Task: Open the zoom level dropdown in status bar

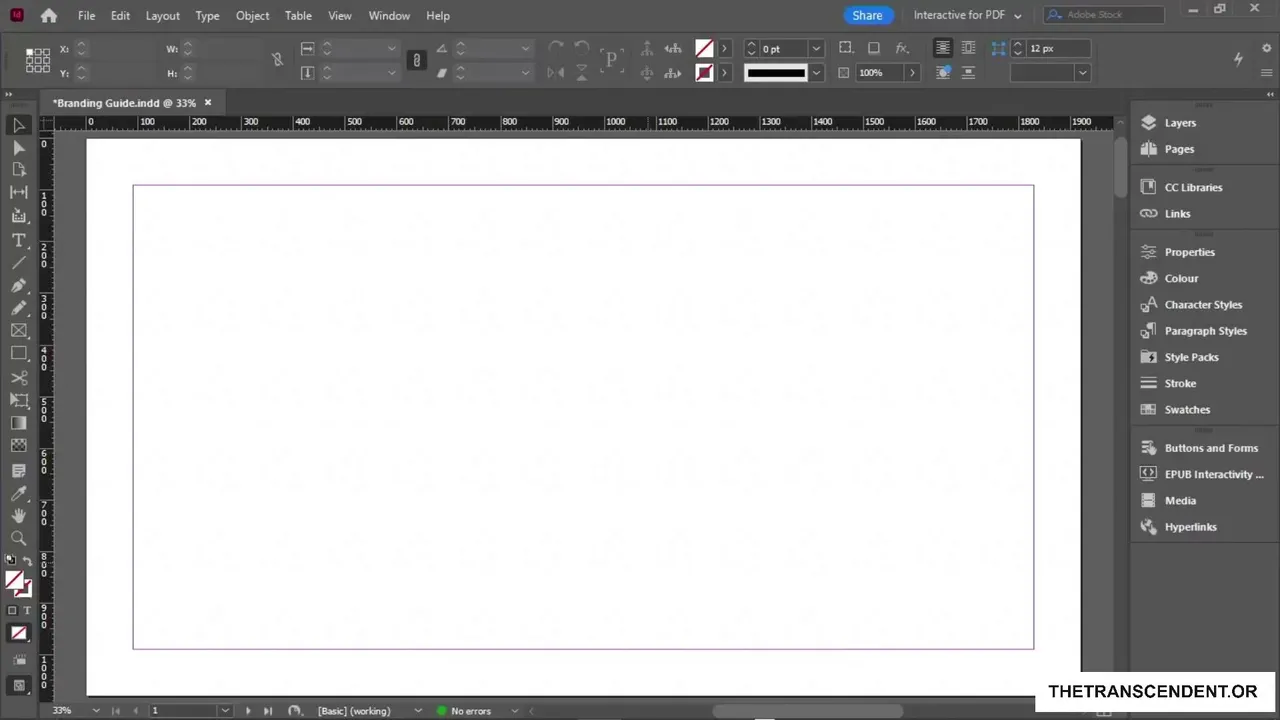Action: point(96,711)
